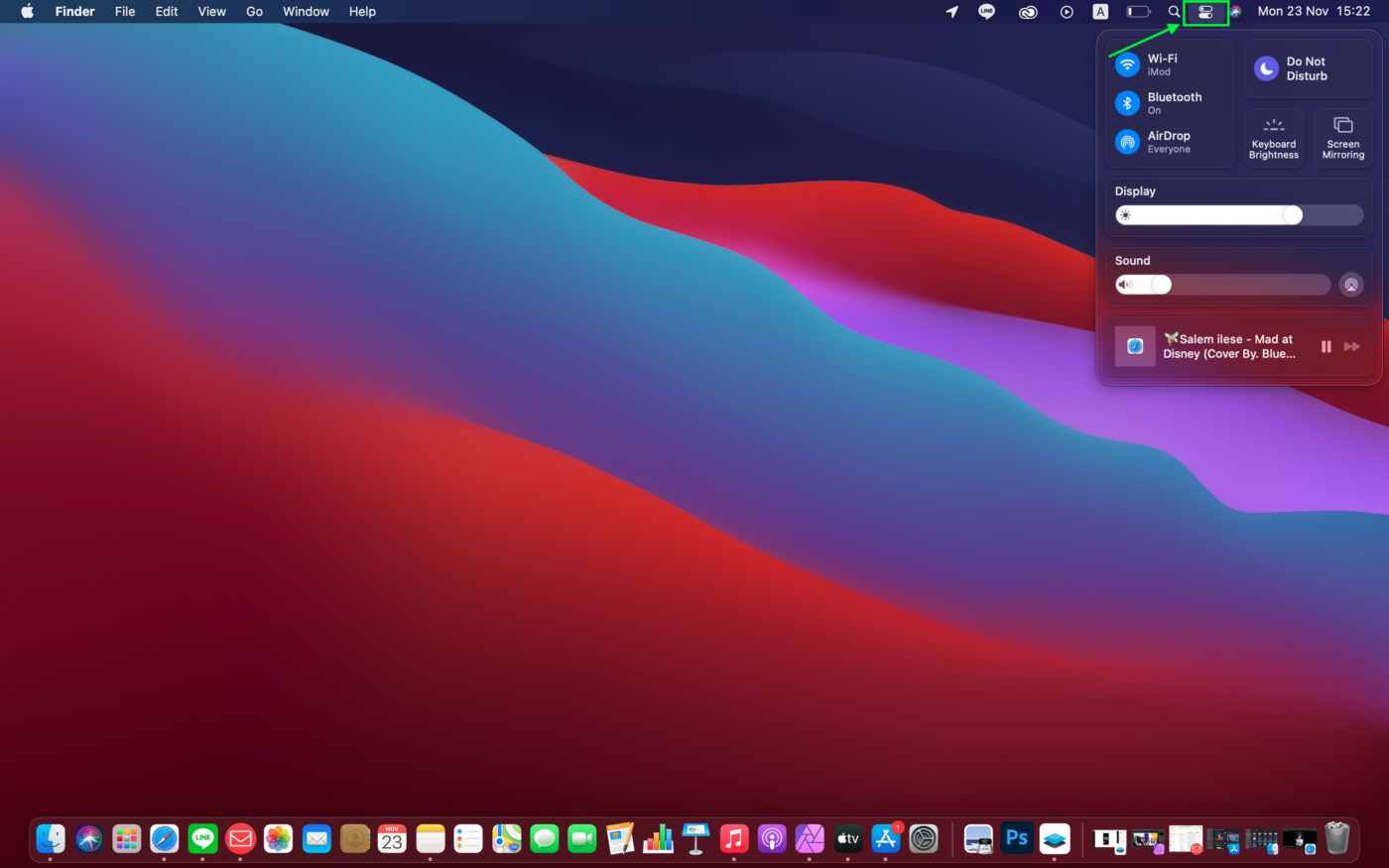Open Spotlight search from the menu bar
Image resolution: width=1389 pixels, height=868 pixels.
1174,11
